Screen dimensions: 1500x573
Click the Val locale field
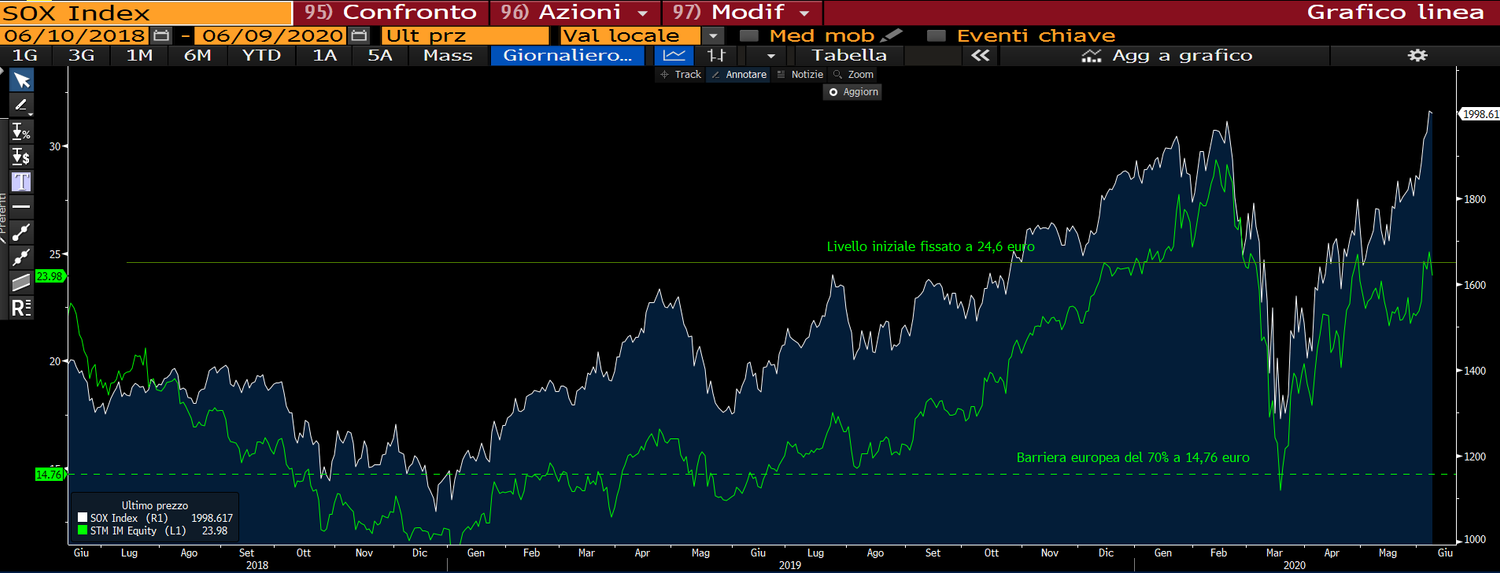tap(632, 35)
